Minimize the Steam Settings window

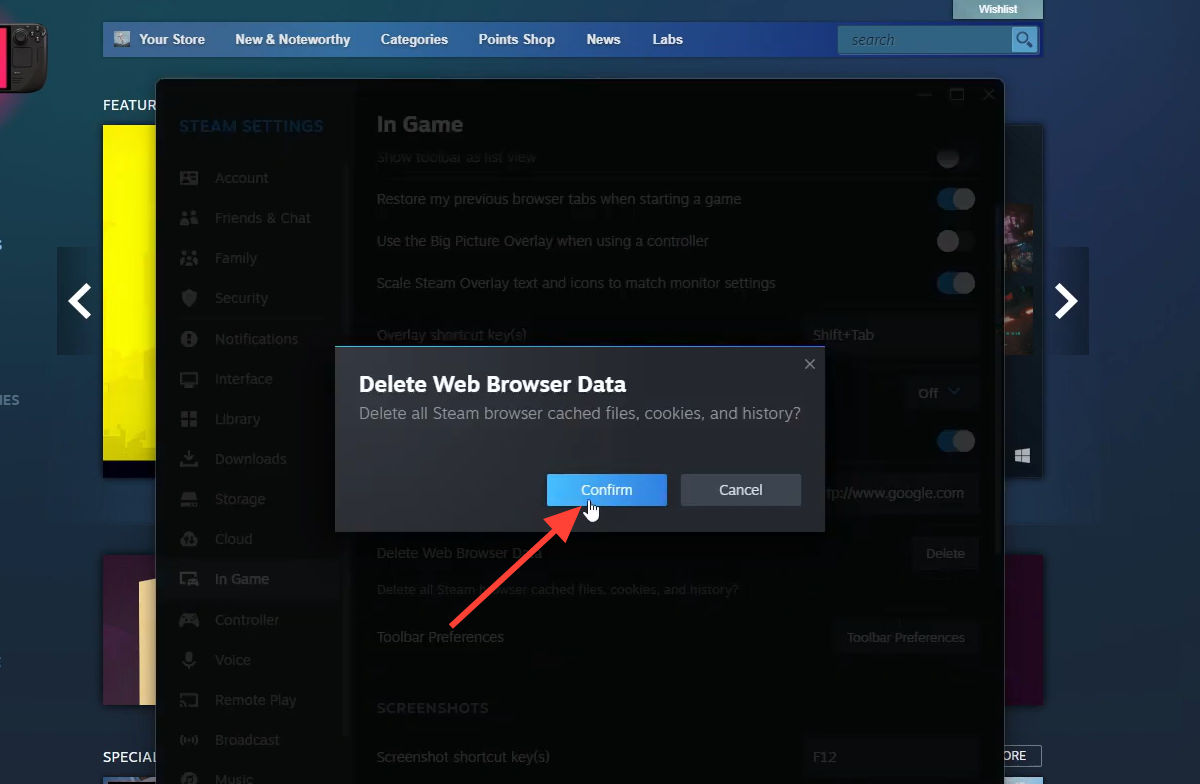coord(925,94)
